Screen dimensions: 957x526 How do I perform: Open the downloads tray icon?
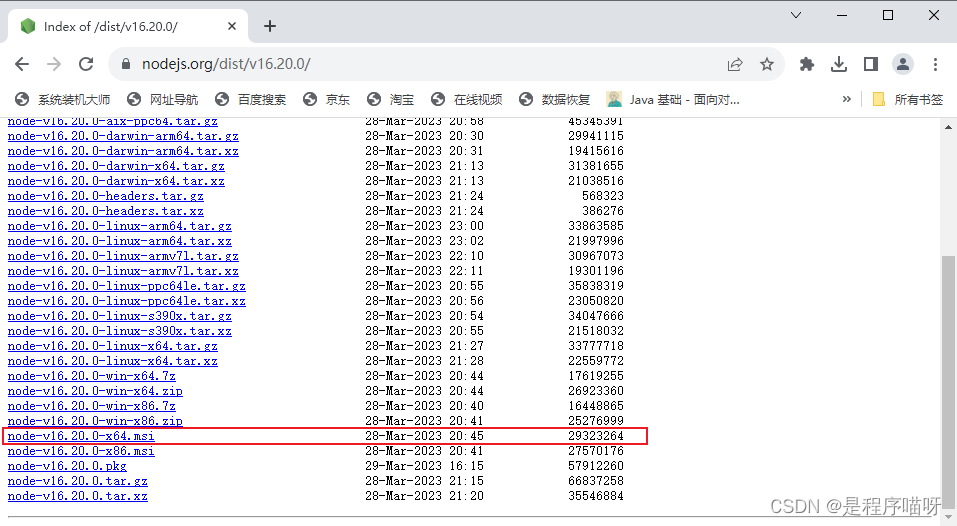pos(839,64)
